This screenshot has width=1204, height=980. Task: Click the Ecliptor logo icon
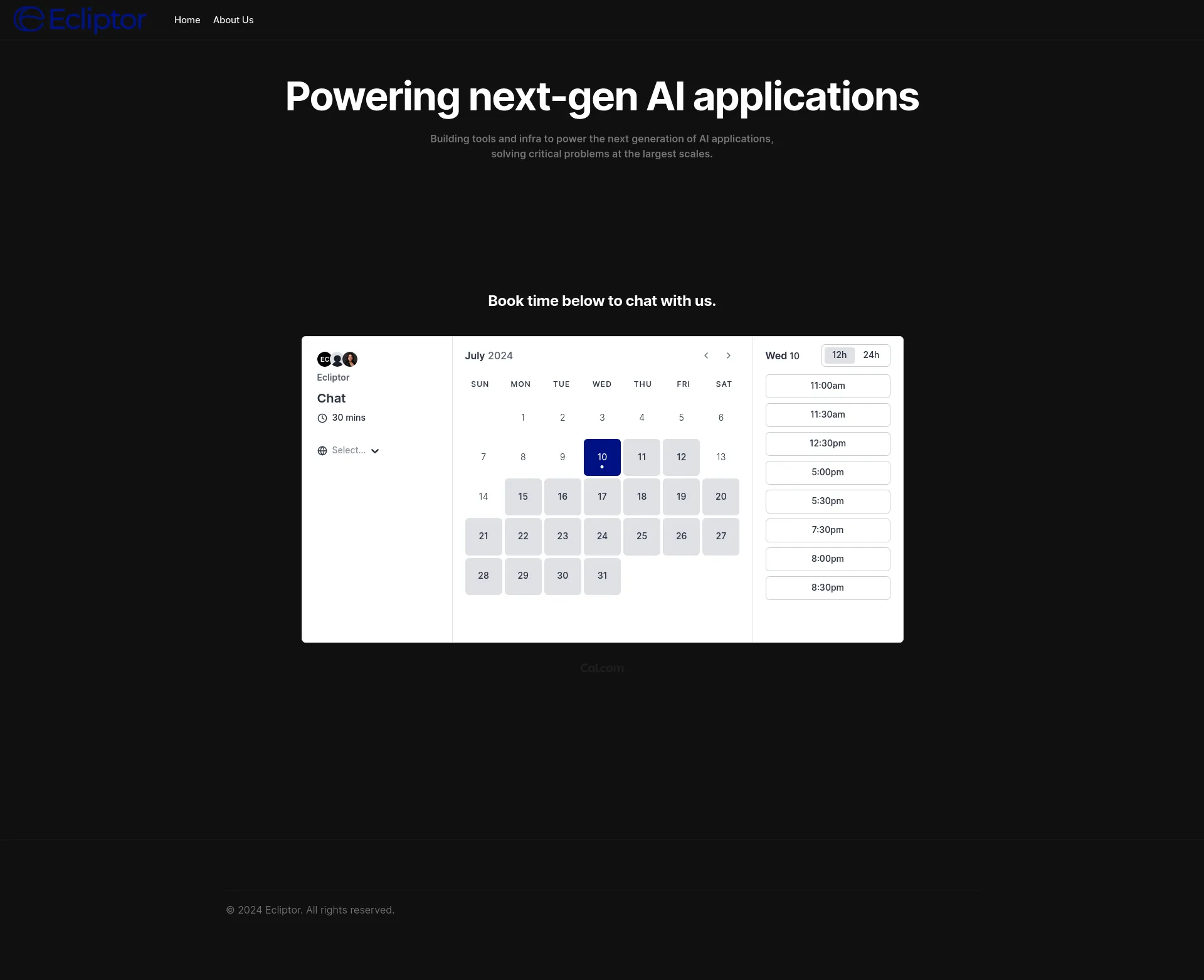point(25,20)
